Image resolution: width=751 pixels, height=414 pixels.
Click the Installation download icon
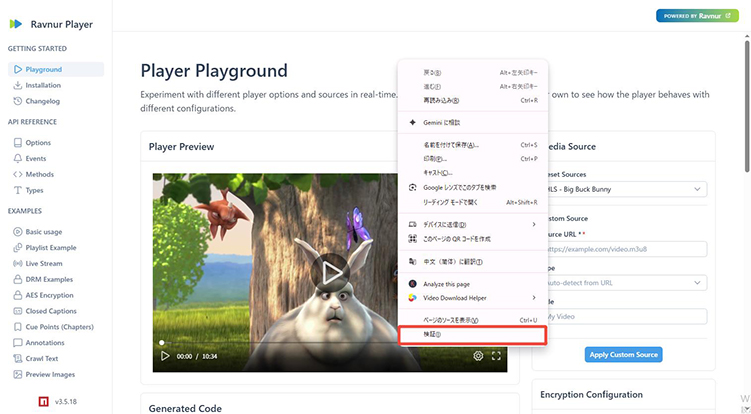tap(18, 85)
